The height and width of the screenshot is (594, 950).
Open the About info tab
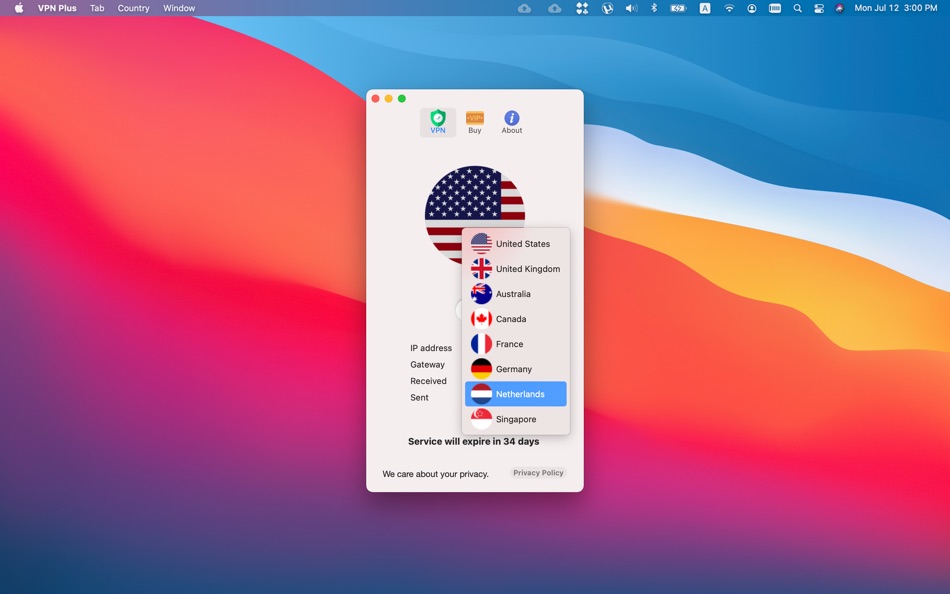tap(511, 122)
